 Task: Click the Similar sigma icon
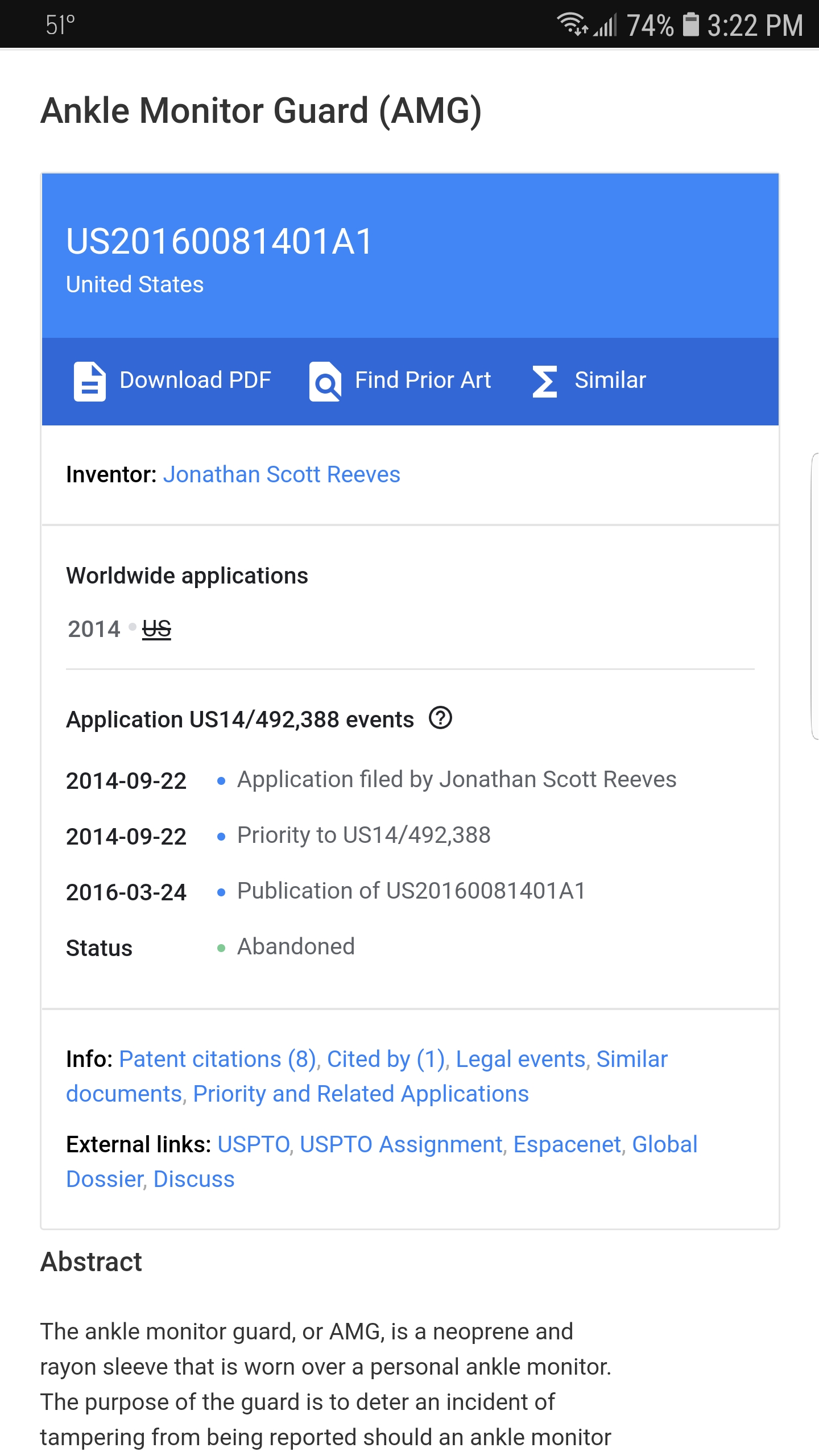click(x=544, y=381)
